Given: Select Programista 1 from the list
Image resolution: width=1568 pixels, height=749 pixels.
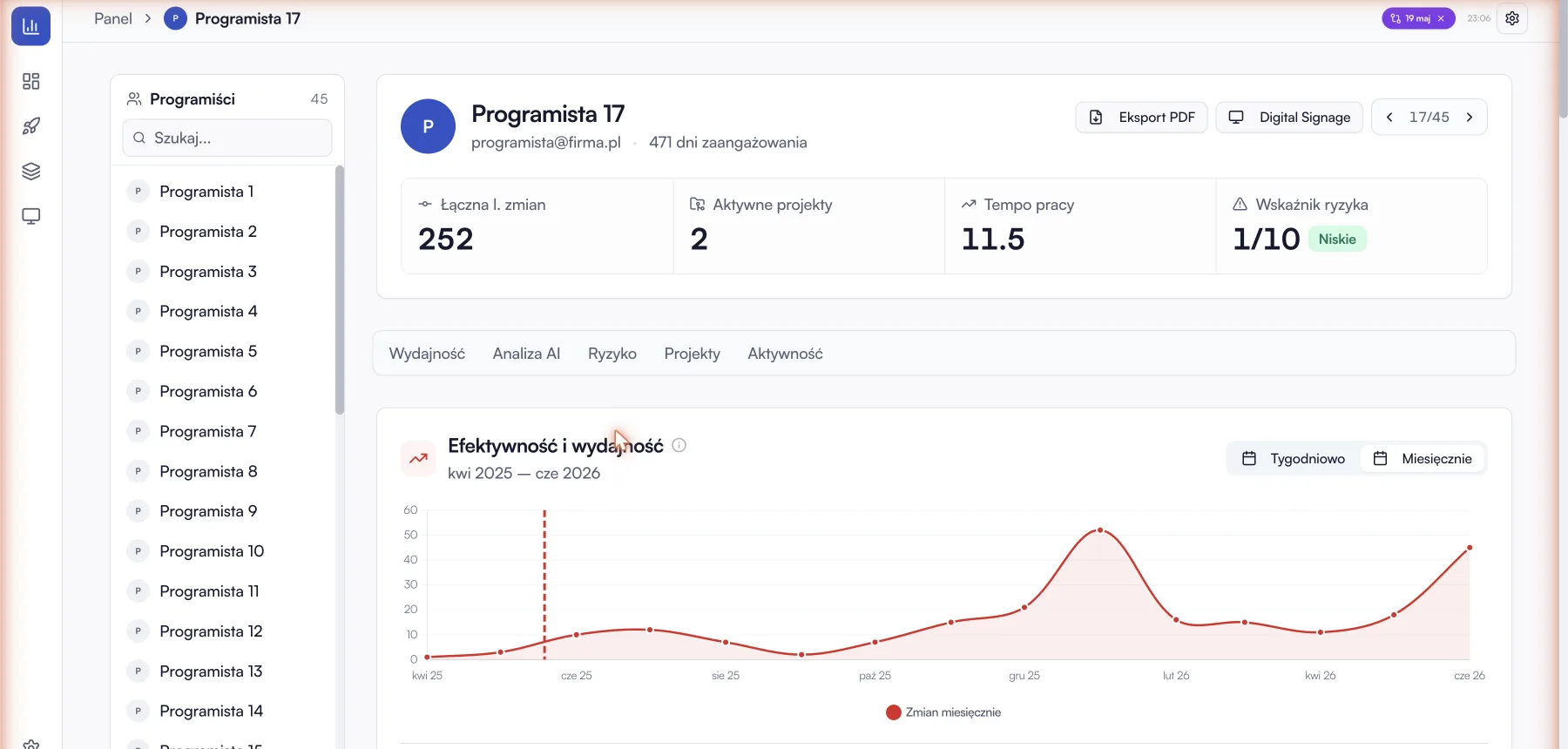Looking at the screenshot, I should (x=223, y=192).
